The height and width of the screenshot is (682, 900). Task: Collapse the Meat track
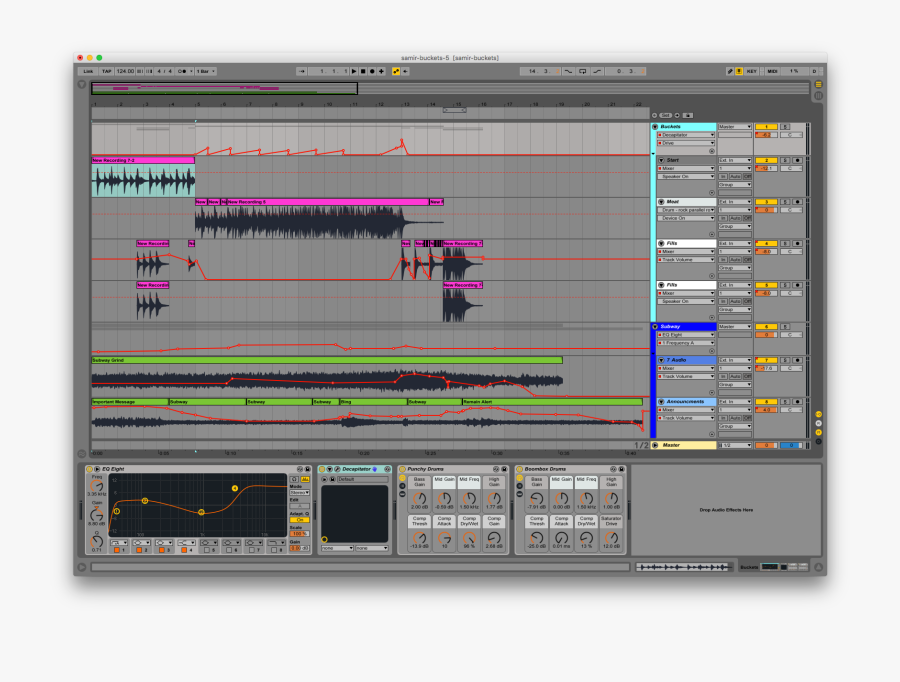[x=661, y=202]
